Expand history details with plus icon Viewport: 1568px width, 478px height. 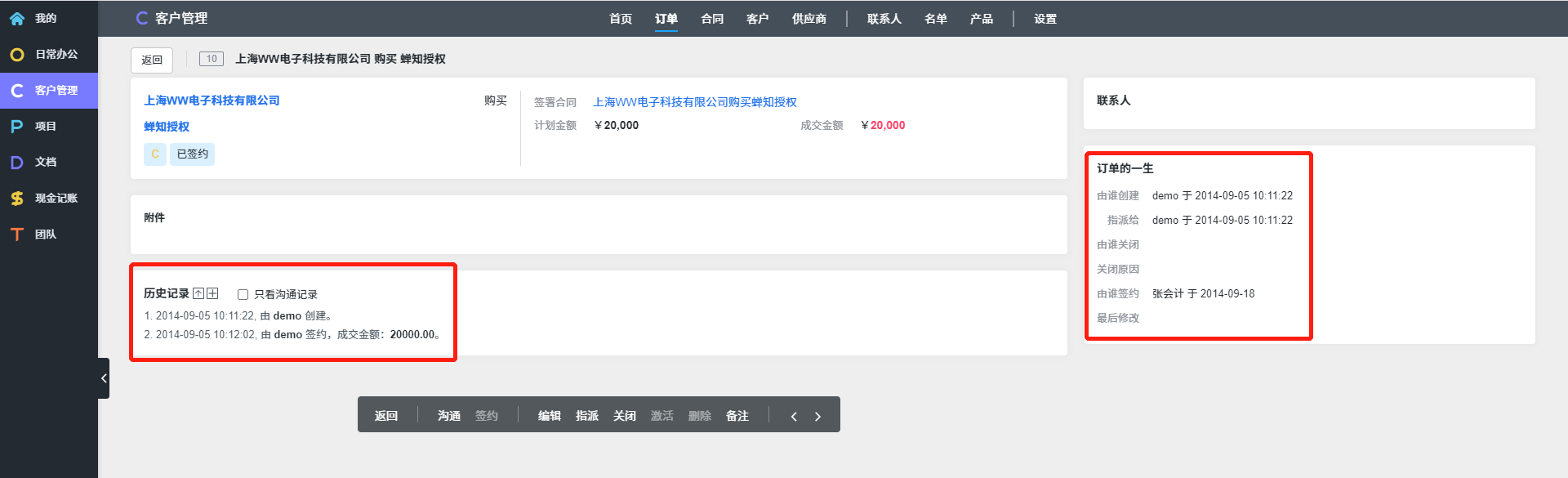pyautogui.click(x=212, y=293)
